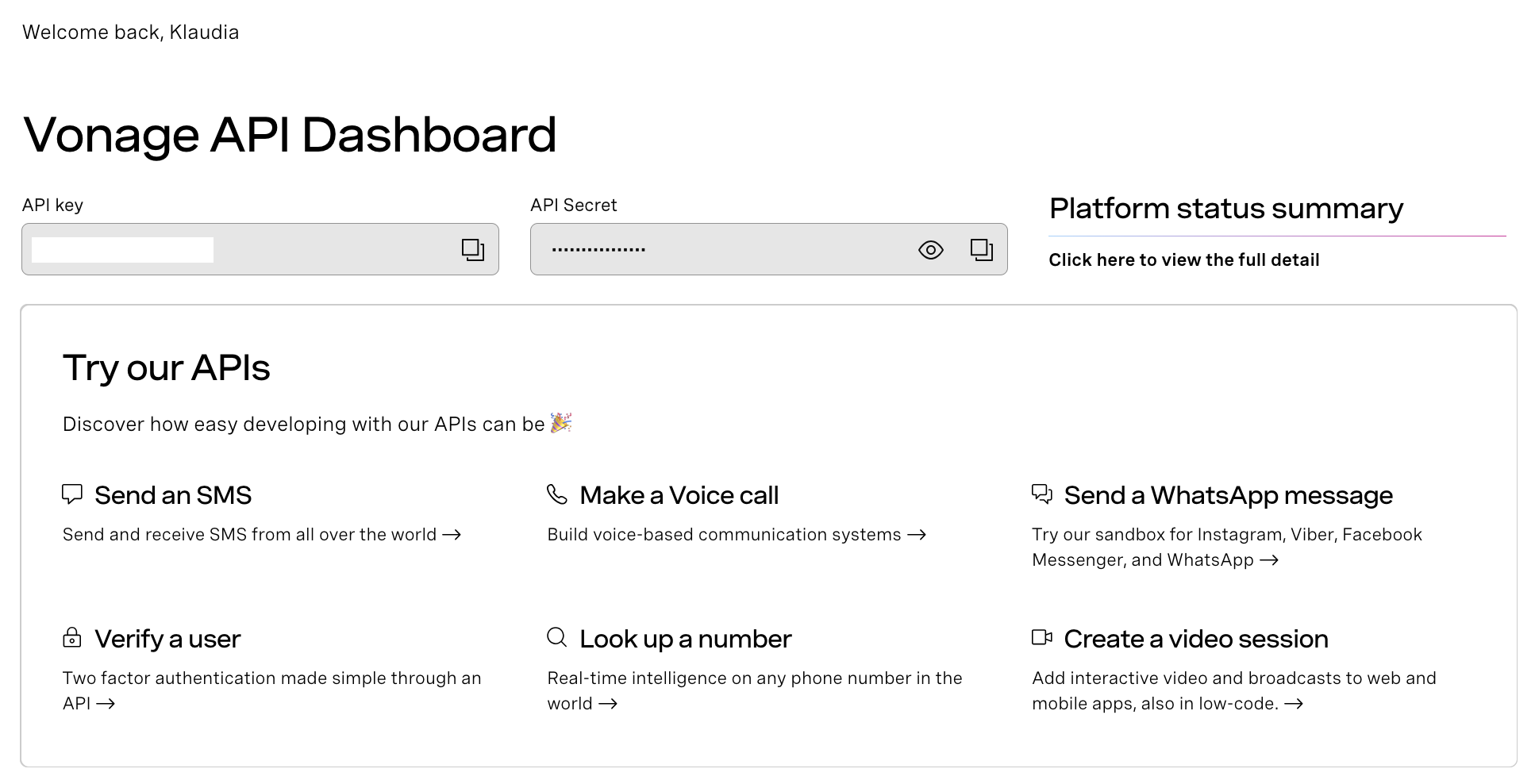The image size is (1535, 784).
Task: Reveal the API Secret with the eye icon
Action: [930, 250]
